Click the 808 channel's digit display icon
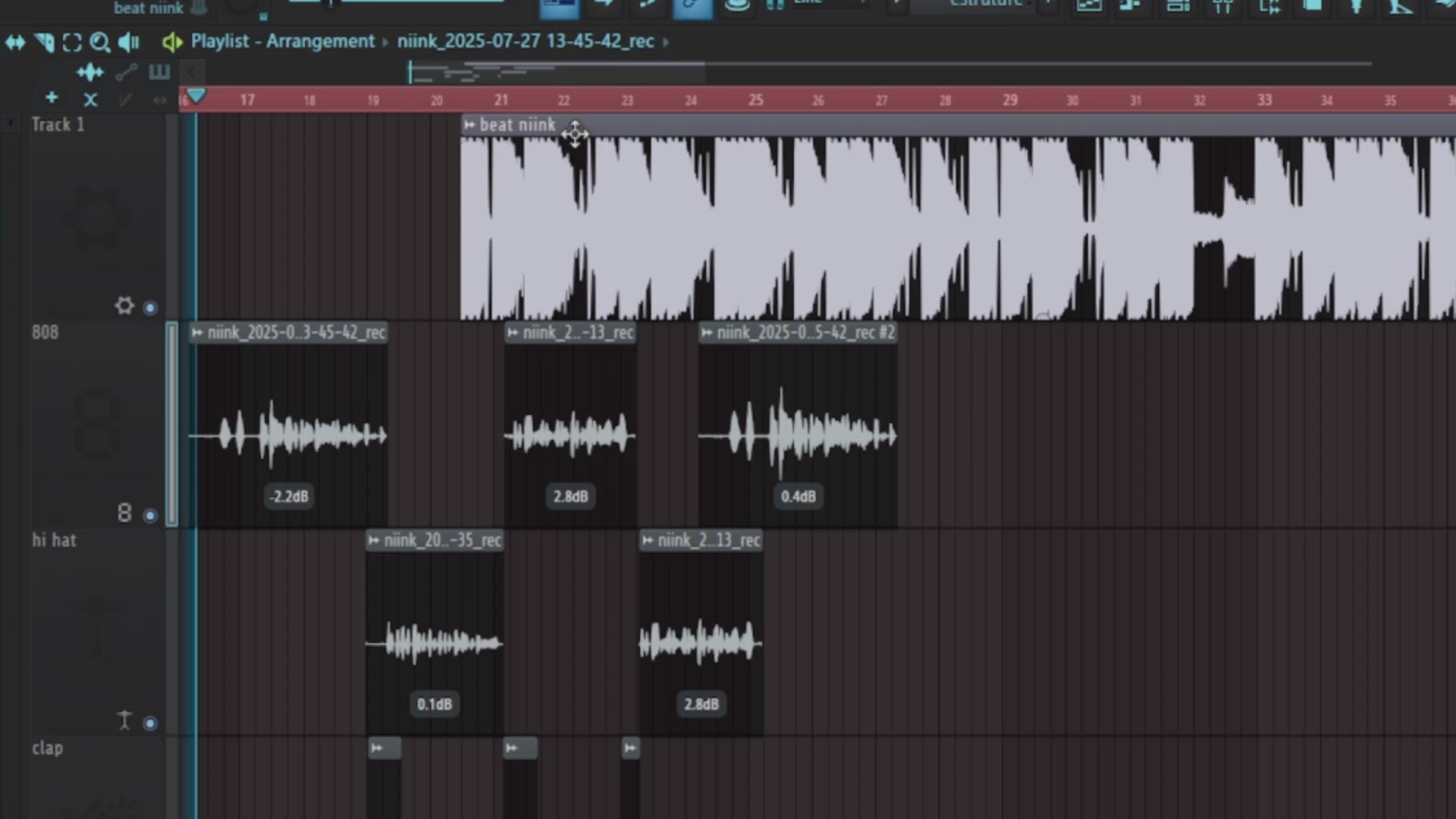 tap(124, 513)
